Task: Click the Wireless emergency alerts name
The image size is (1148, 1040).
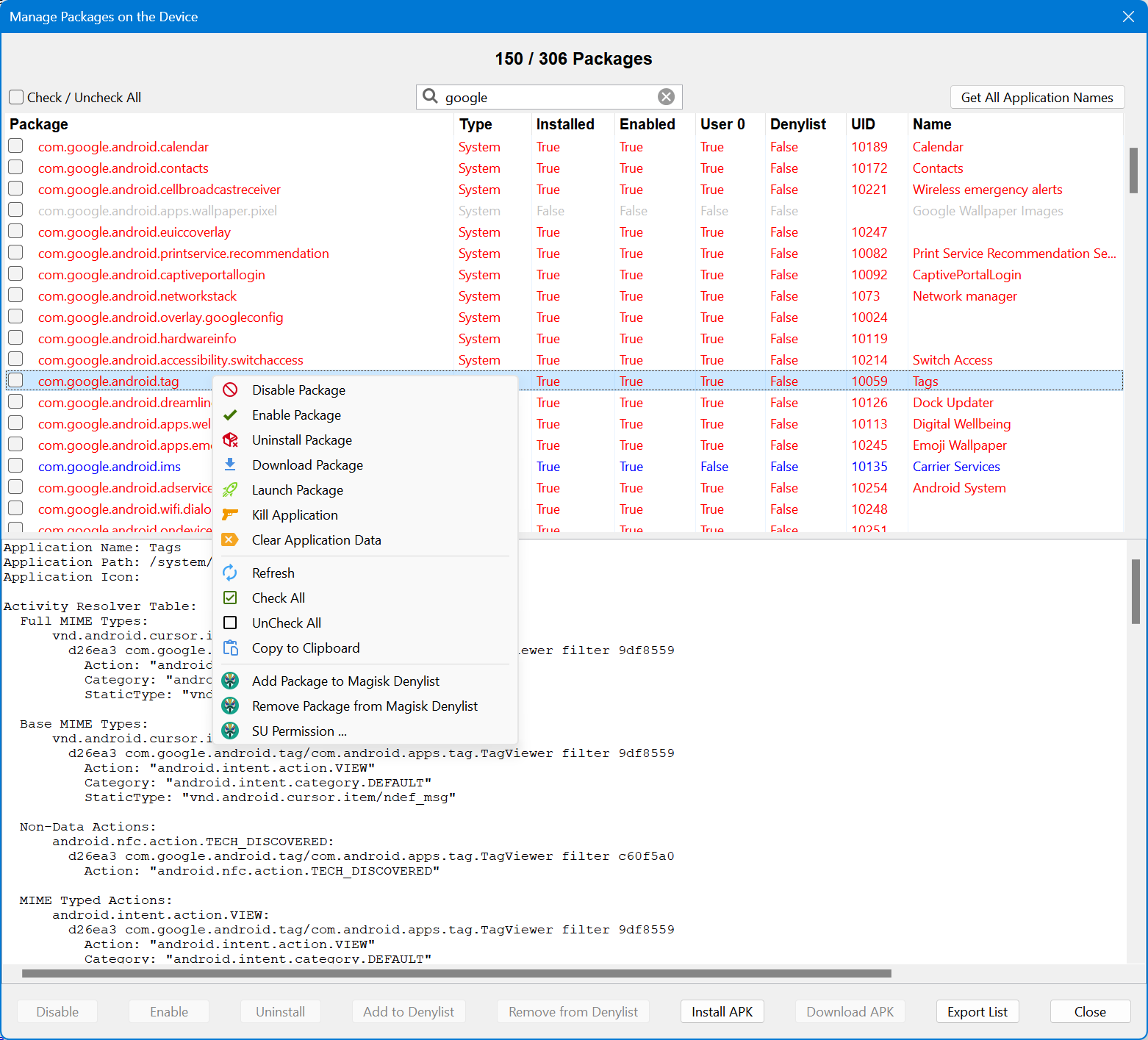Action: click(x=987, y=190)
